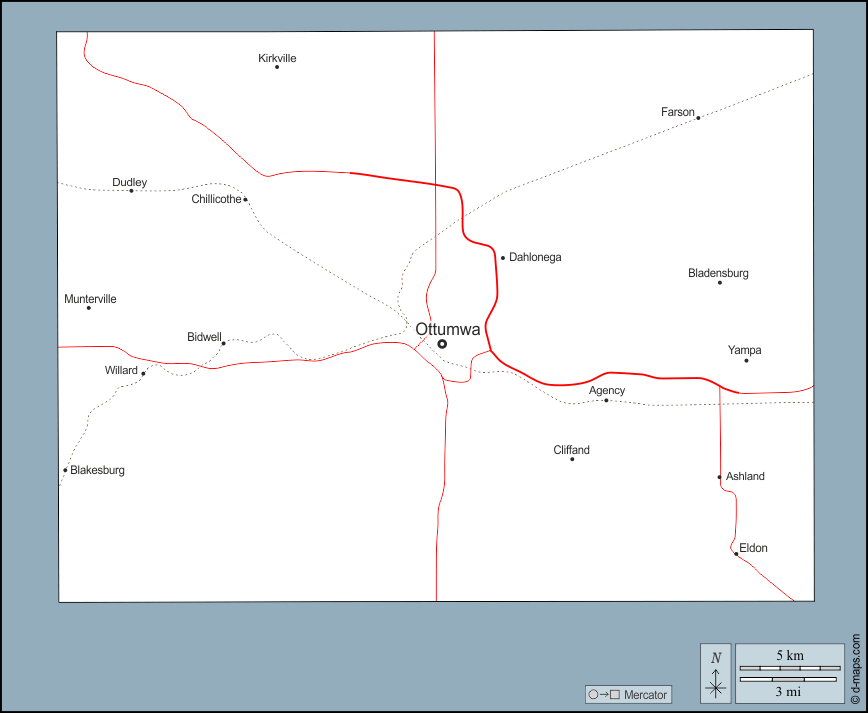Click the Ottumwa city circle marker
868x713 pixels.
point(442,344)
